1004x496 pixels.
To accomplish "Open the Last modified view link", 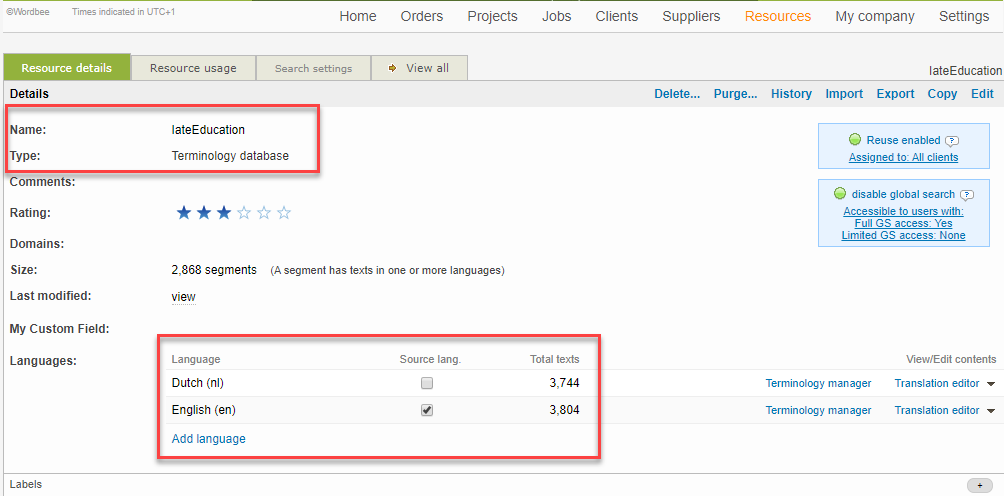I will point(183,297).
